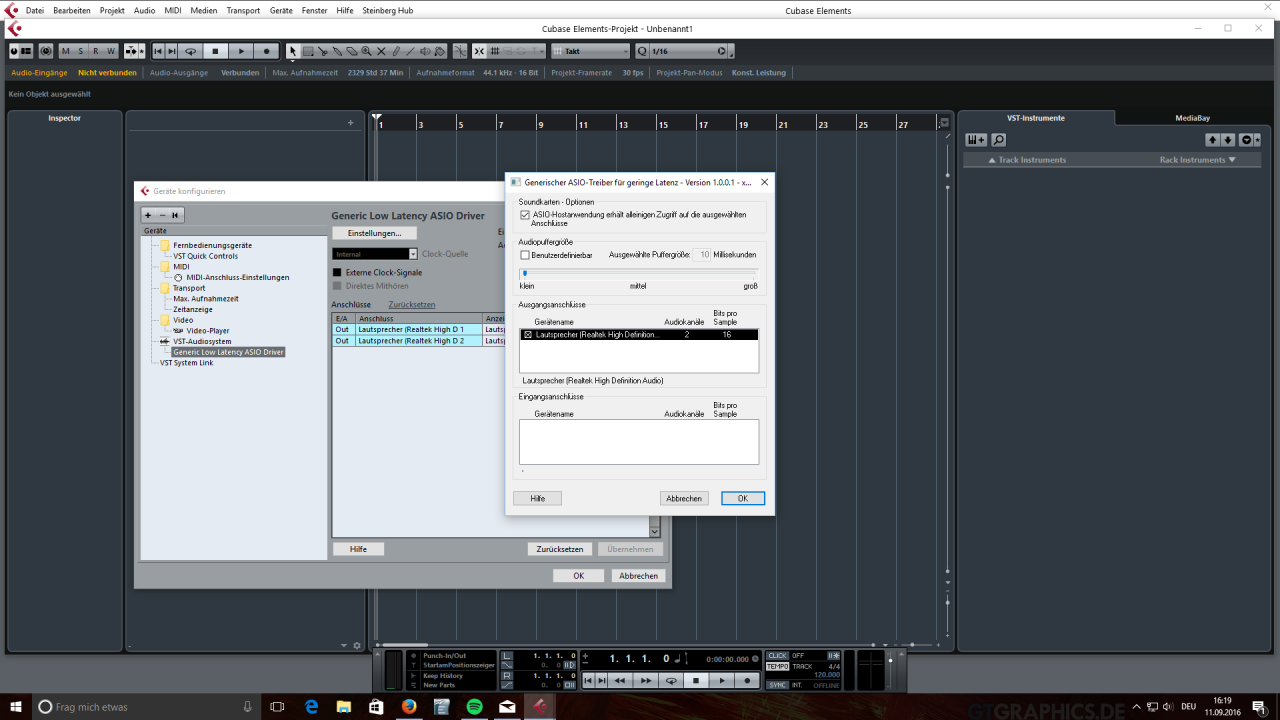Select the Color paint bucket tool

439,51
